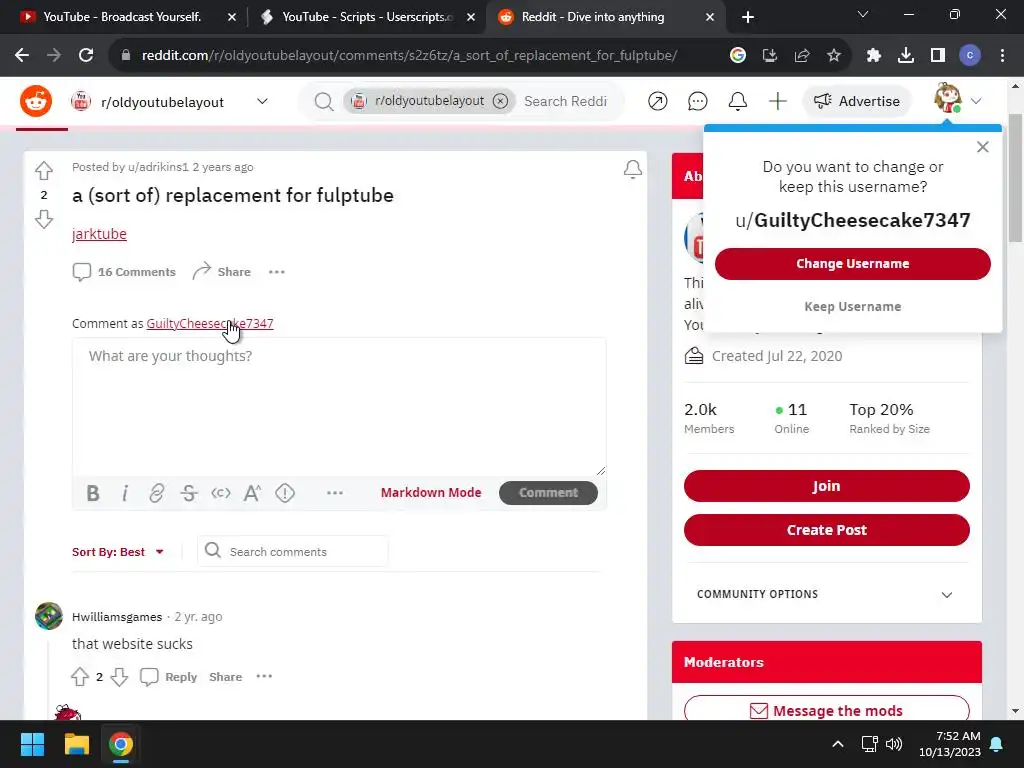Expand the r/oldyoutubelayout community dropdown
Image resolution: width=1024 pixels, height=768 pixels.
(262, 101)
